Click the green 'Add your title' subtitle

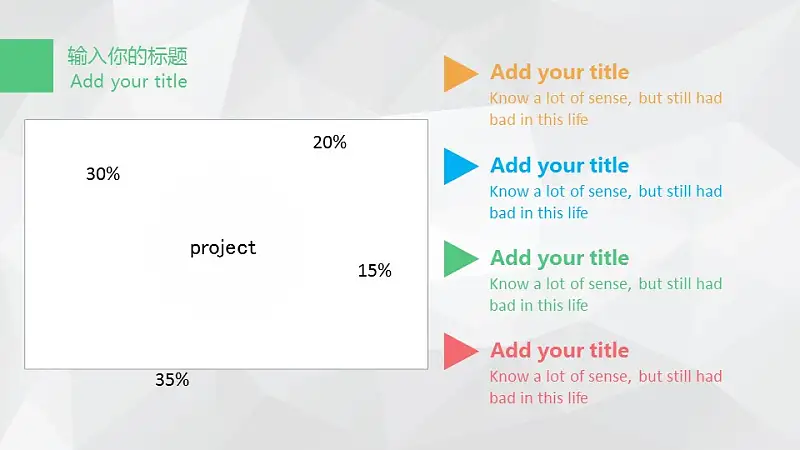tap(129, 82)
